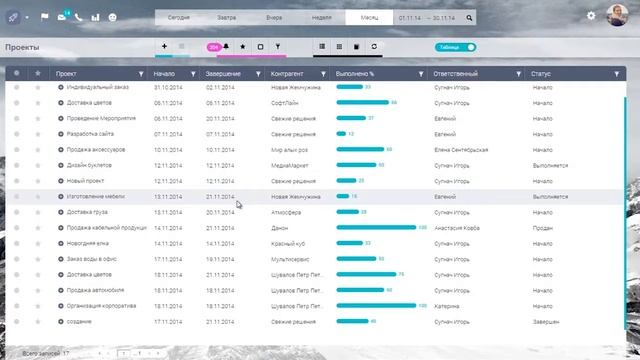Click the funnel filter icon in toolbar
This screenshot has height=360, width=640.
(278, 47)
